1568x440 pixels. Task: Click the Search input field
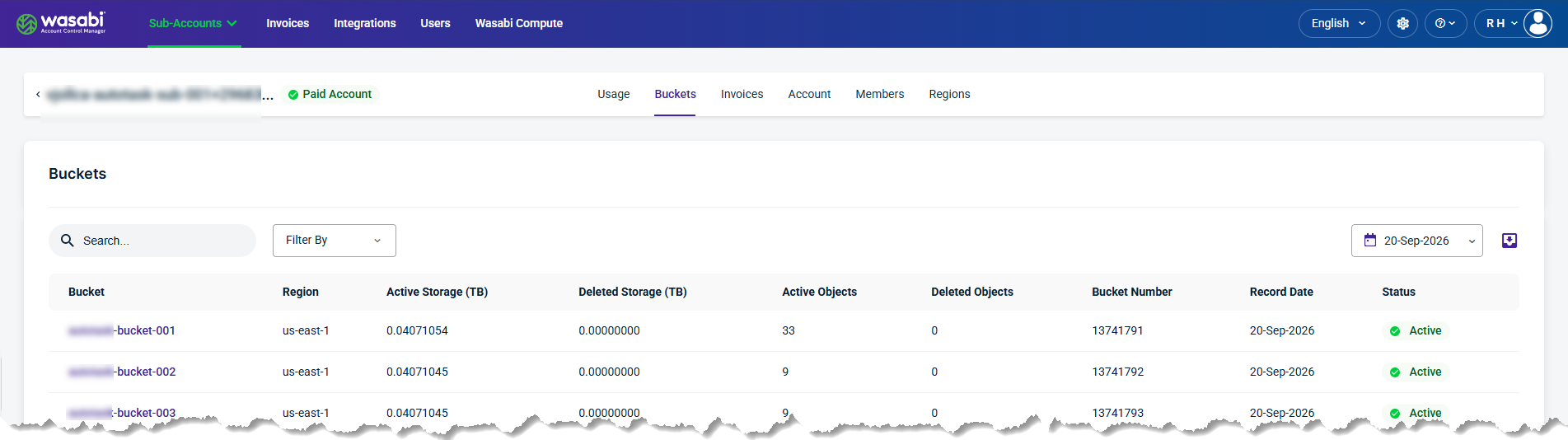pyautogui.click(x=152, y=241)
